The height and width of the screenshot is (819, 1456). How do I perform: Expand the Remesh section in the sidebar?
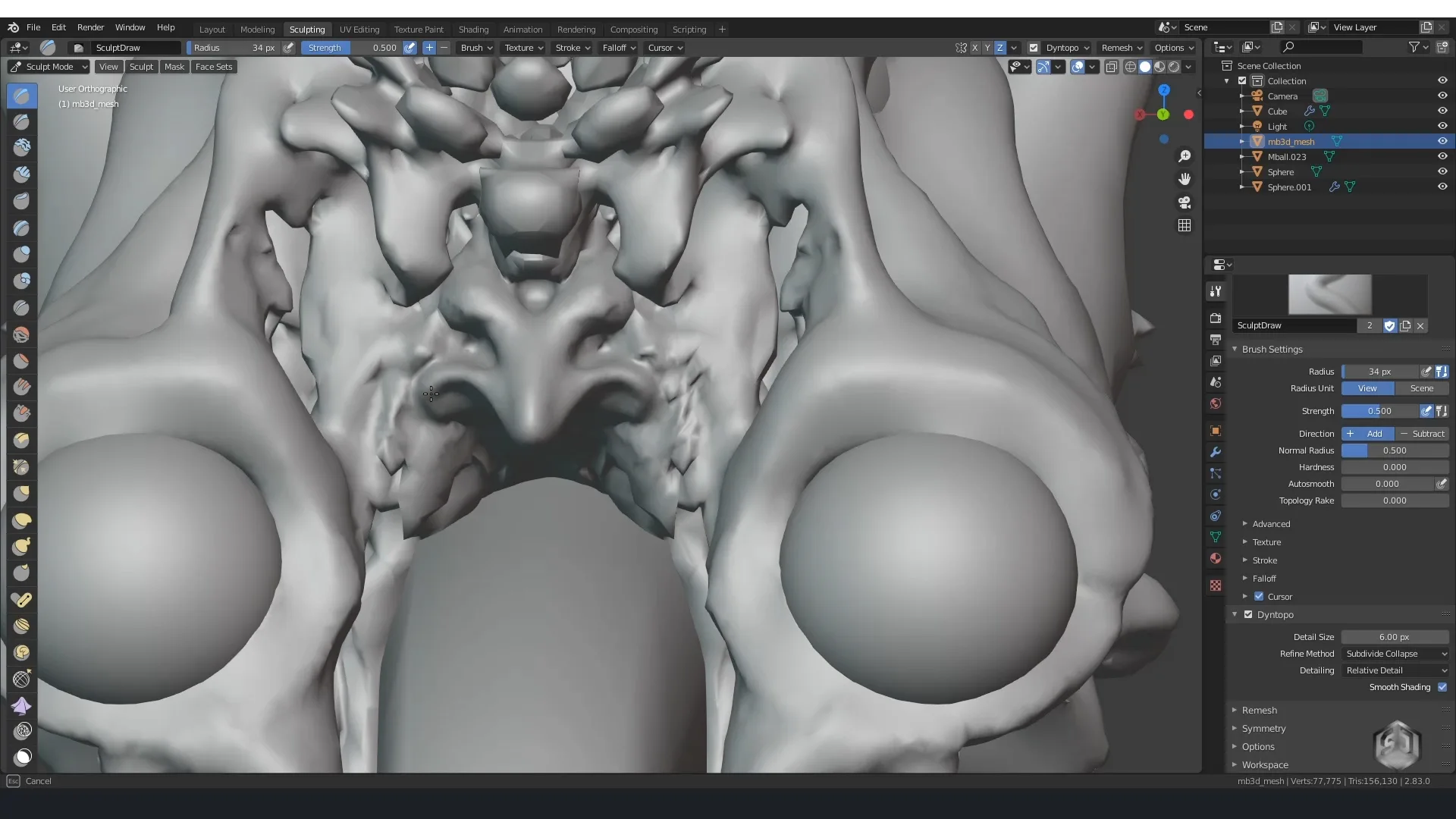[1261, 710]
